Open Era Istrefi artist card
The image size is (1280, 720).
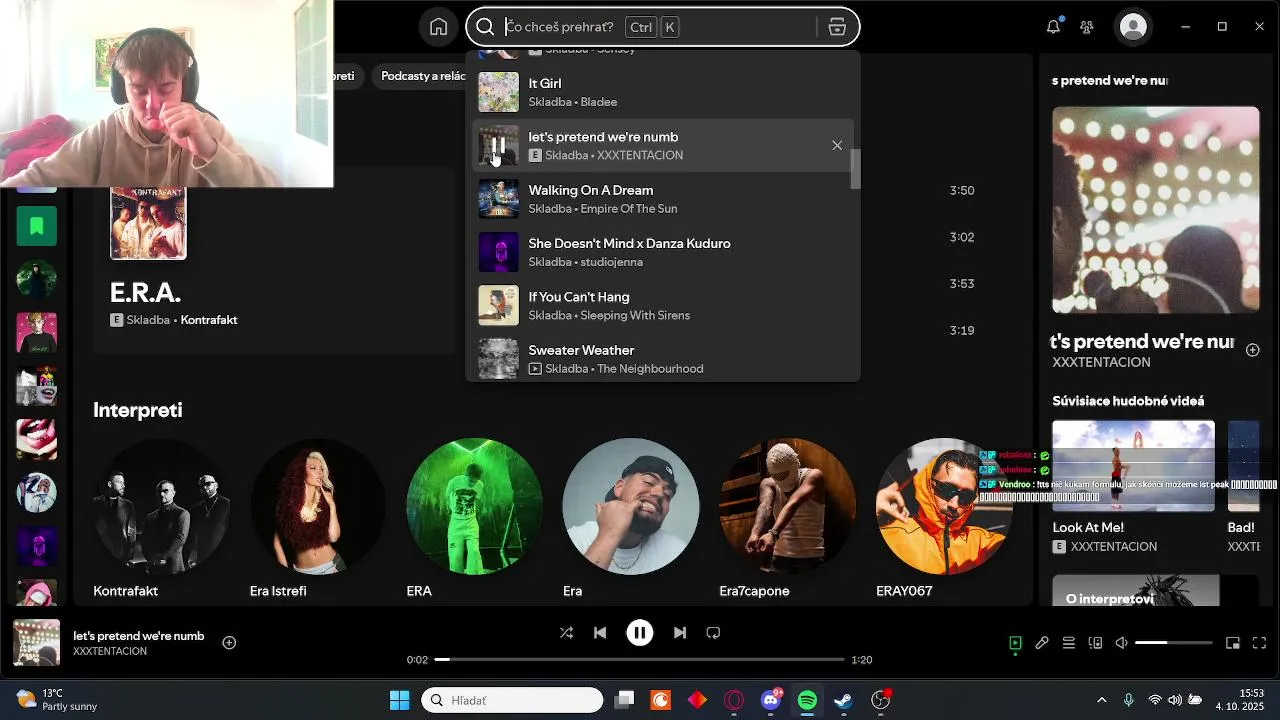(x=317, y=518)
